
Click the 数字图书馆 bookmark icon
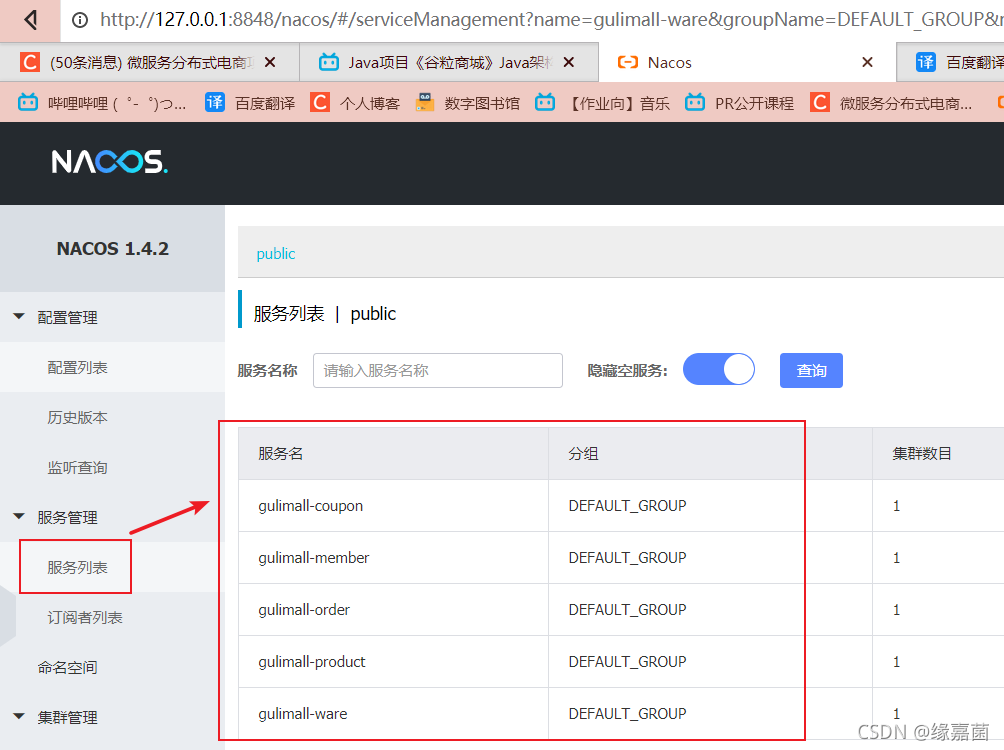(425, 102)
